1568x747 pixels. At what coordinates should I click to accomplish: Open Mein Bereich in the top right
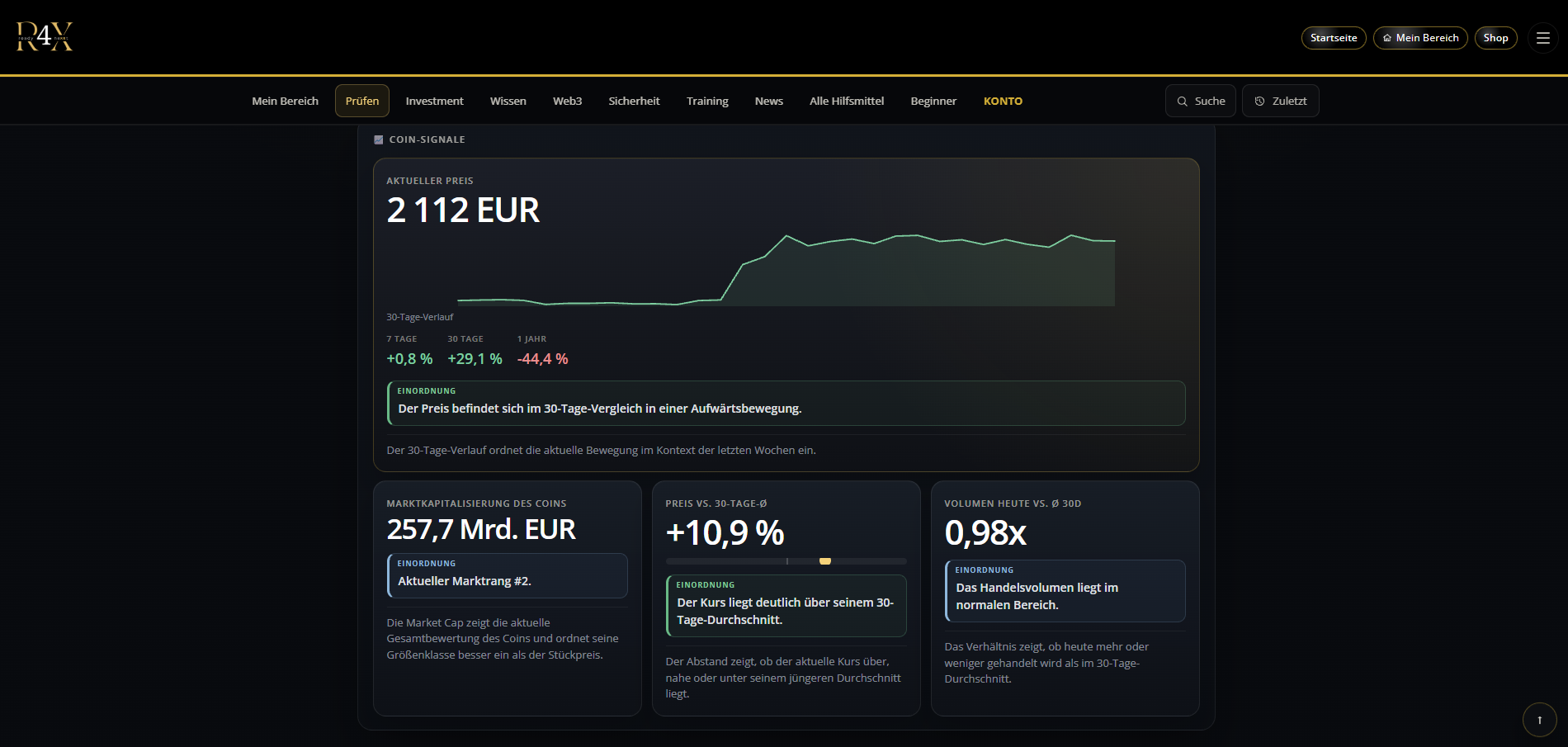[1420, 38]
